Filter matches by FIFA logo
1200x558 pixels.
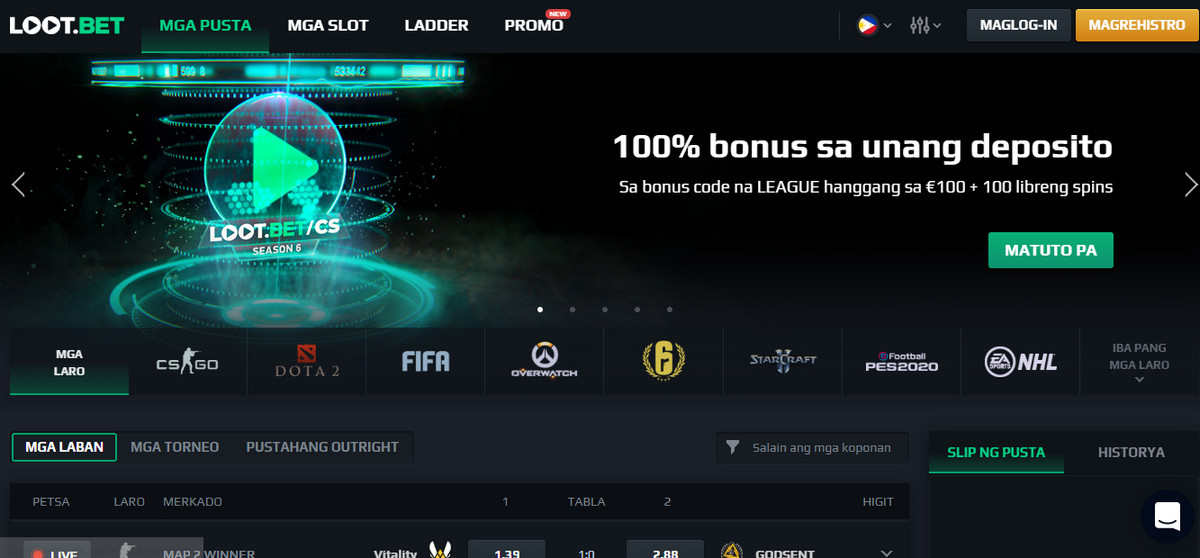[x=426, y=362]
